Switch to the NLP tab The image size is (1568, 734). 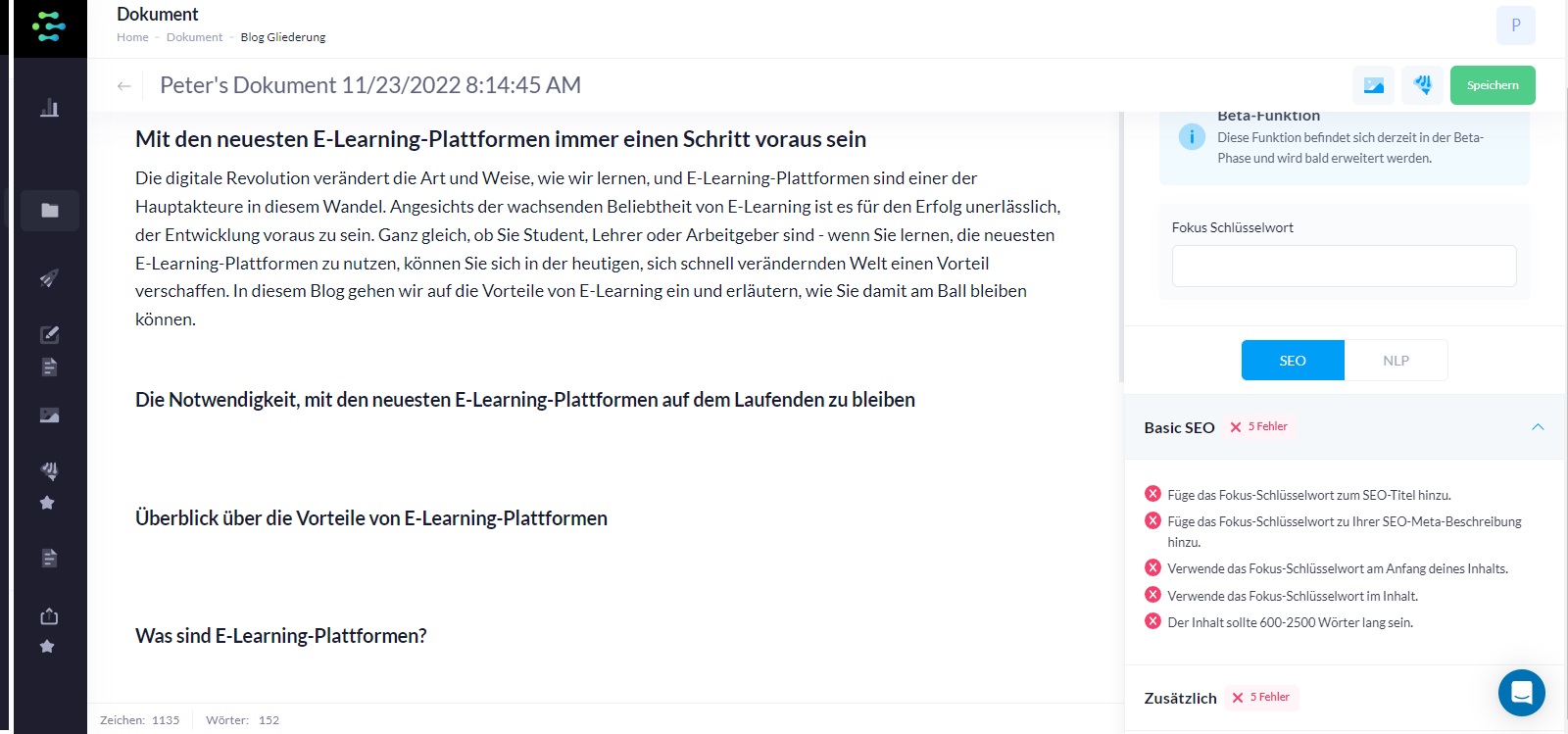pyautogui.click(x=1396, y=361)
